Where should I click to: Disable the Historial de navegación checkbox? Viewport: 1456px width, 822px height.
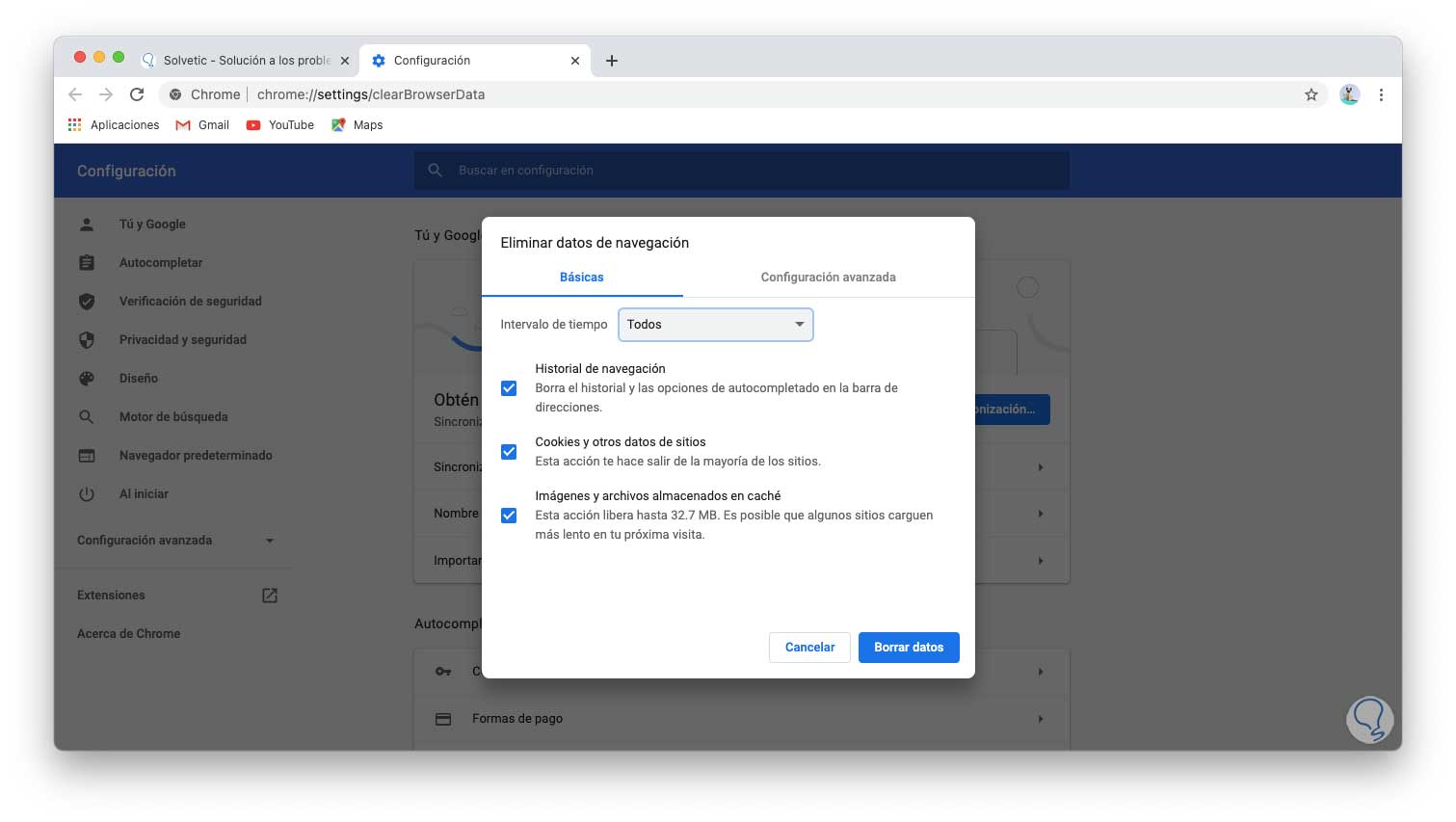(509, 388)
